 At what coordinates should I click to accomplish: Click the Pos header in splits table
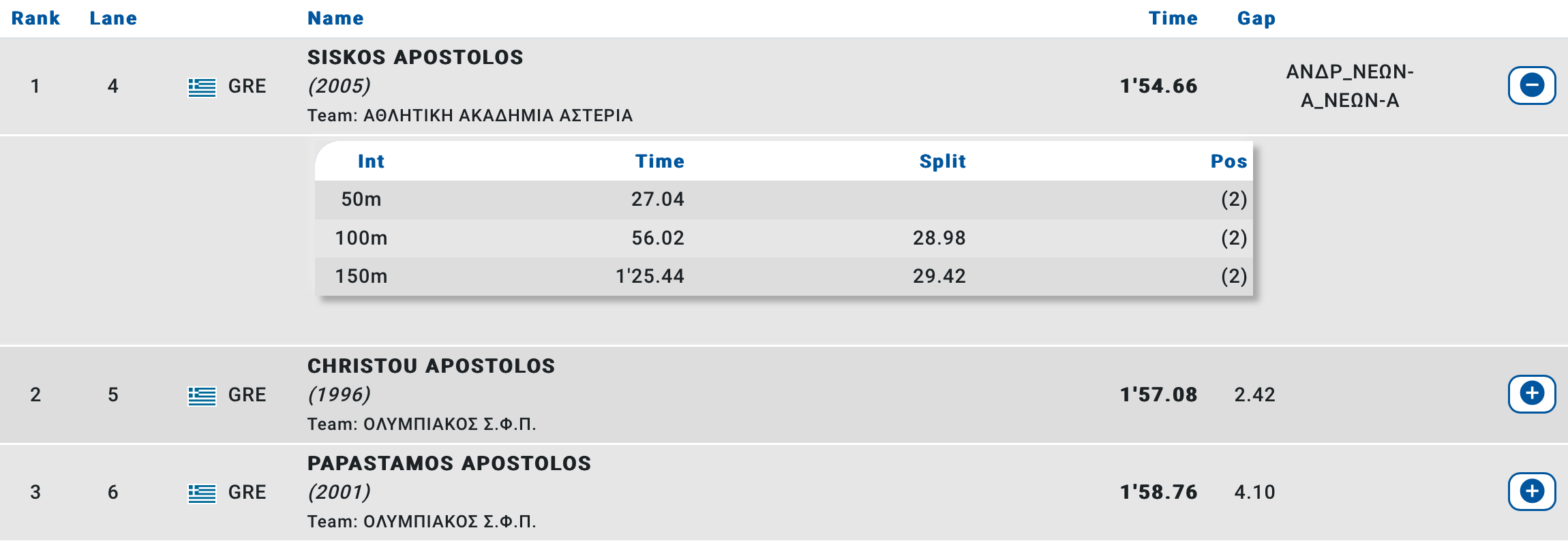click(x=1228, y=161)
